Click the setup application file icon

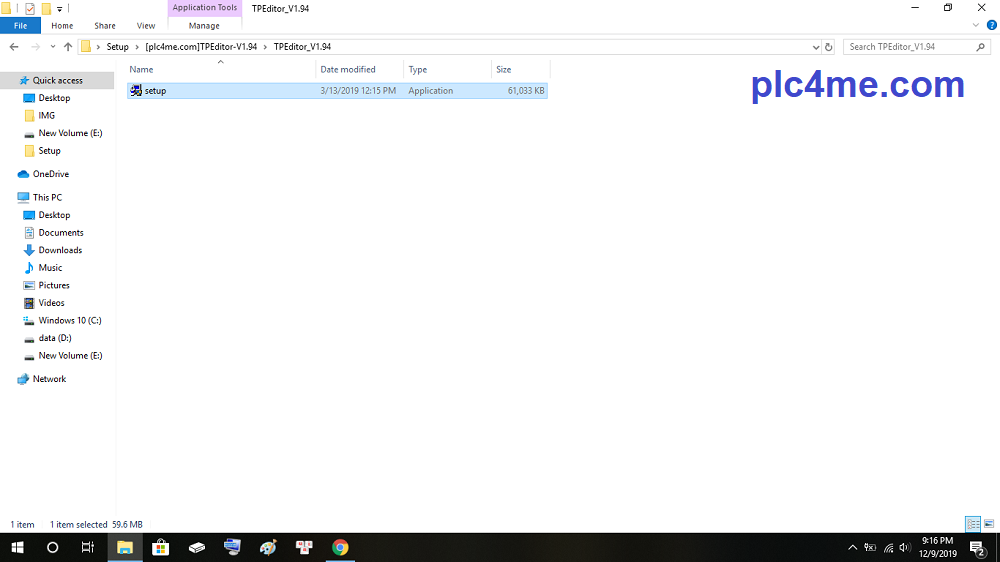[x=136, y=91]
